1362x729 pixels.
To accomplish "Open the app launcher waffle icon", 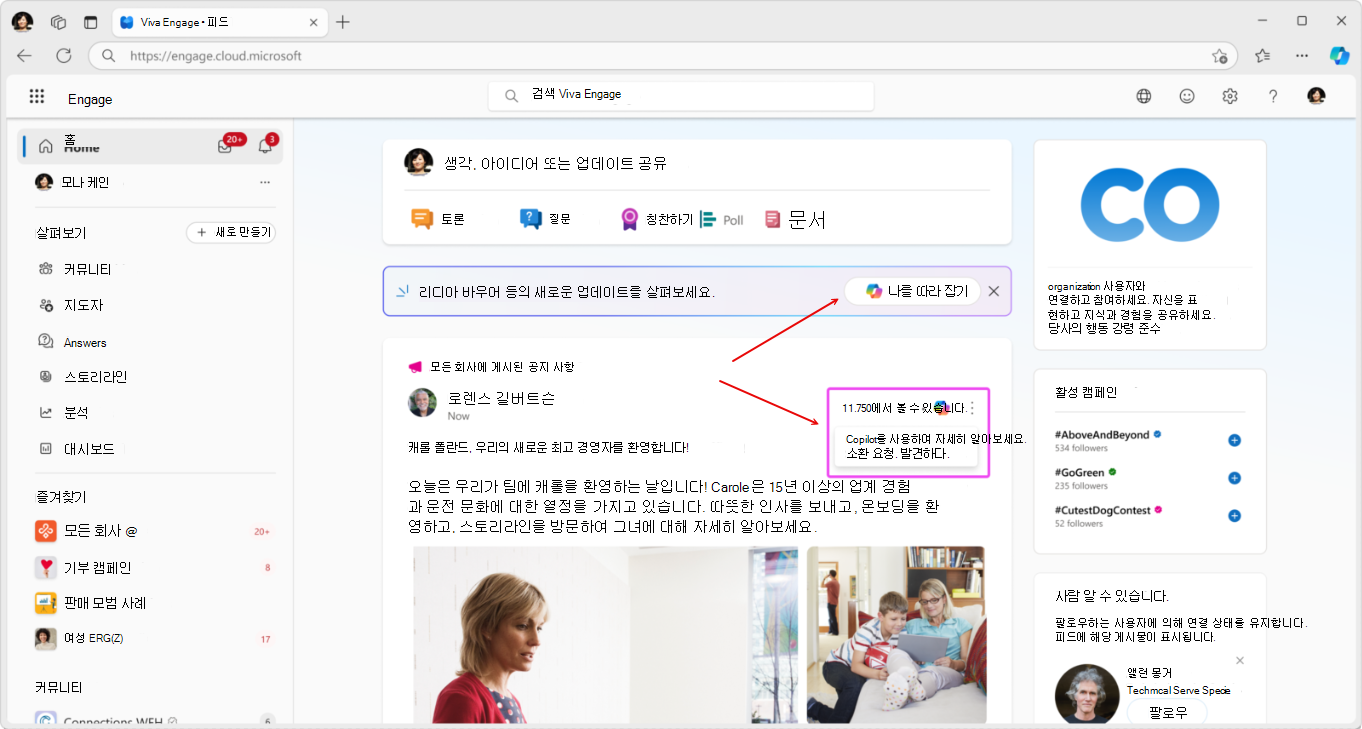I will click(x=37, y=97).
